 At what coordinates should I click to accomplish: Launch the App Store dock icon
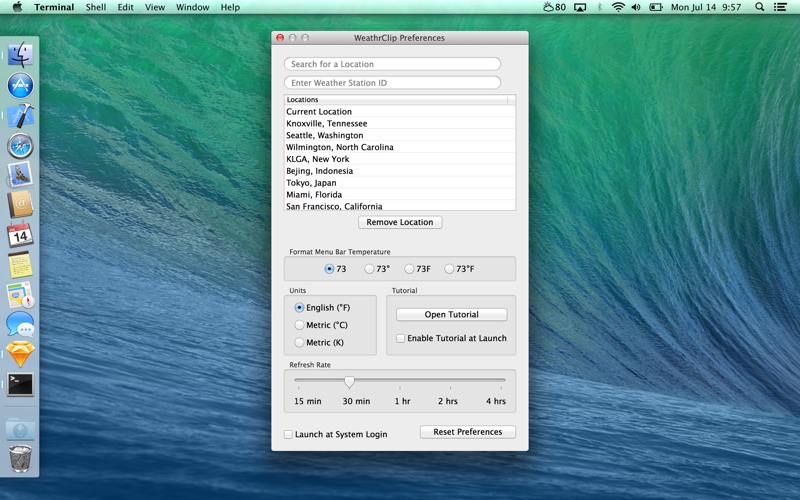(x=20, y=85)
